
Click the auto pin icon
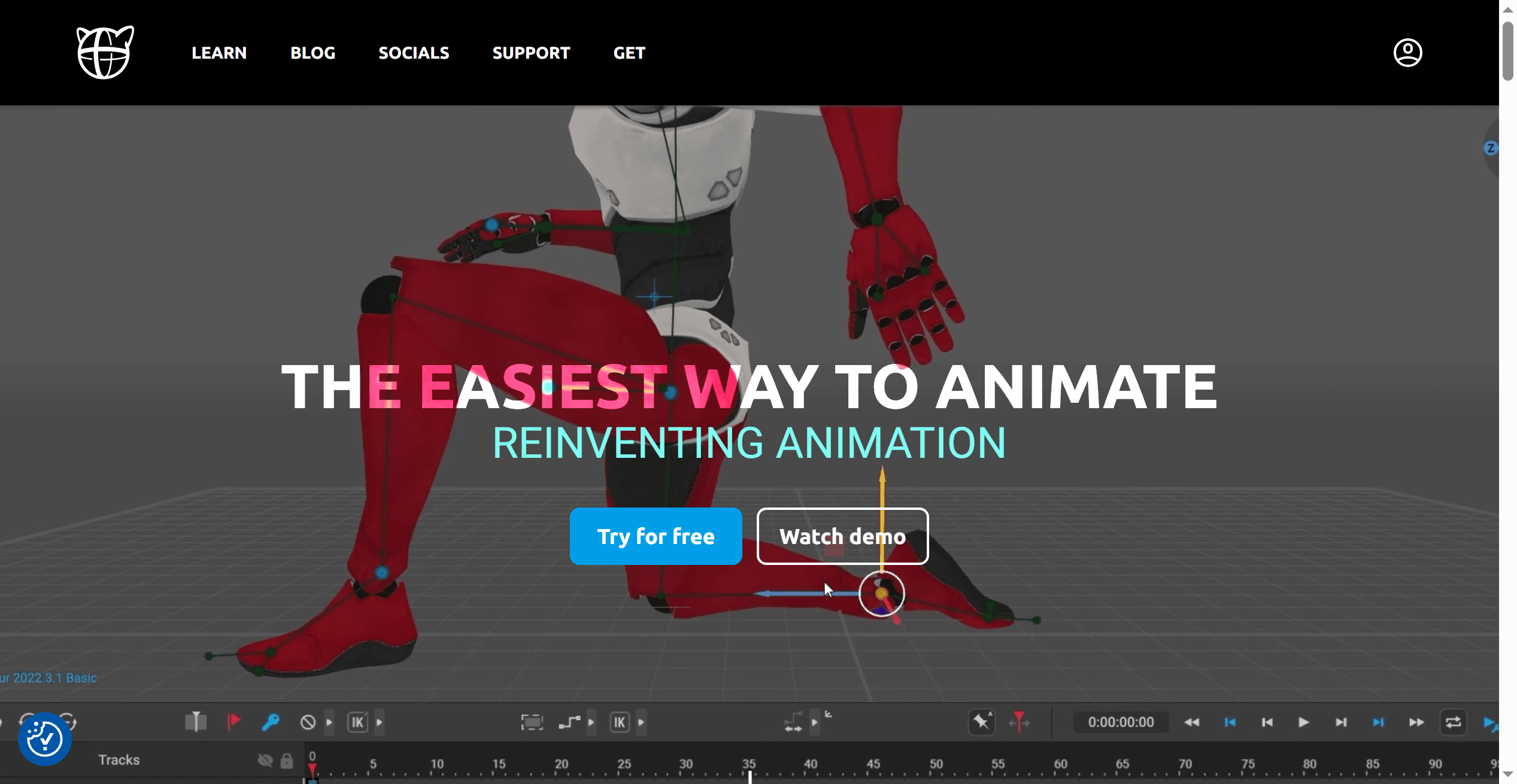(982, 722)
